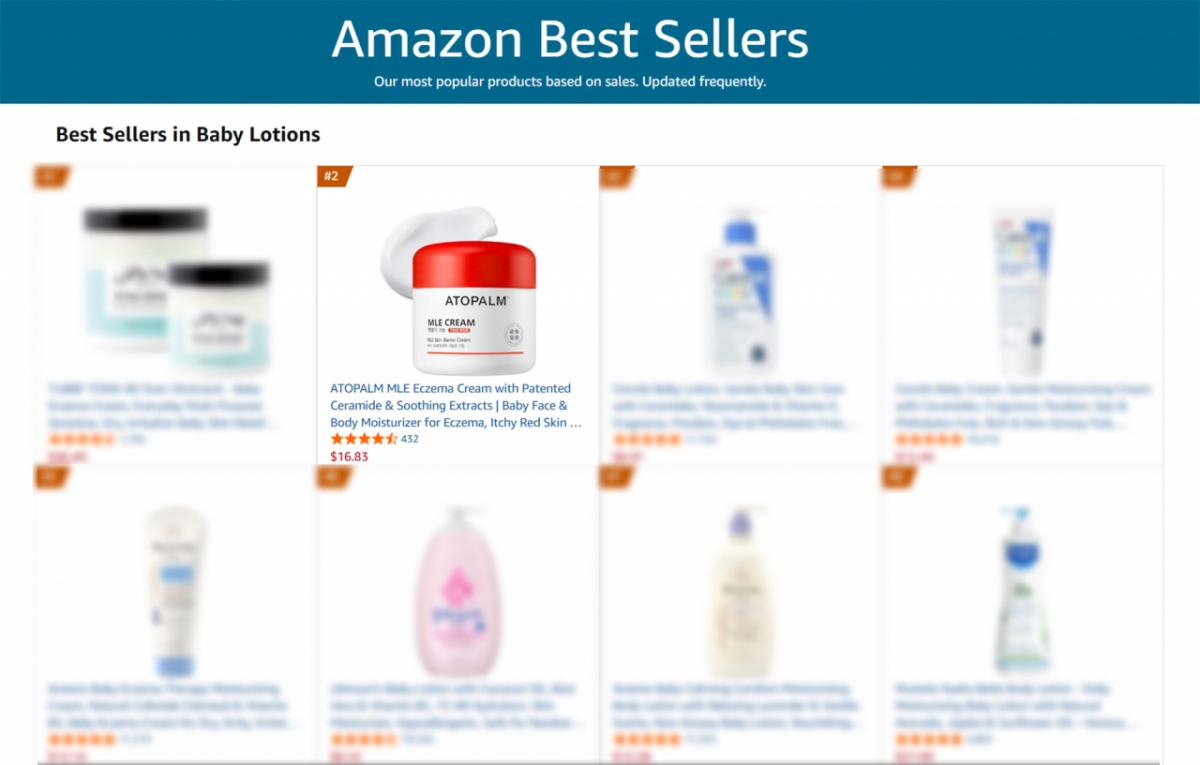The height and width of the screenshot is (765, 1200).
Task: Click the star rating under the pink lotion
Action: [364, 739]
